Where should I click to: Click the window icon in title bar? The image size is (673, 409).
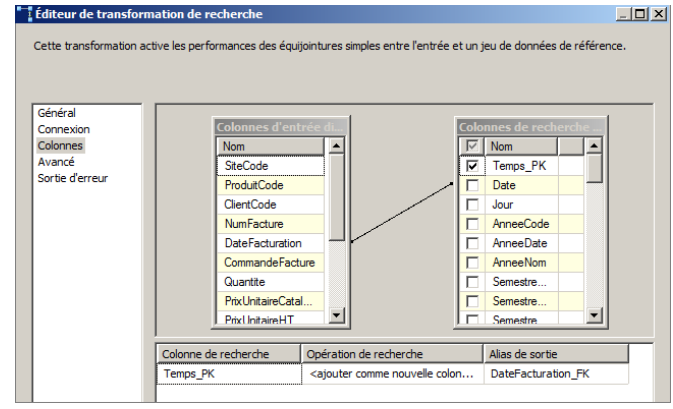[10, 14]
